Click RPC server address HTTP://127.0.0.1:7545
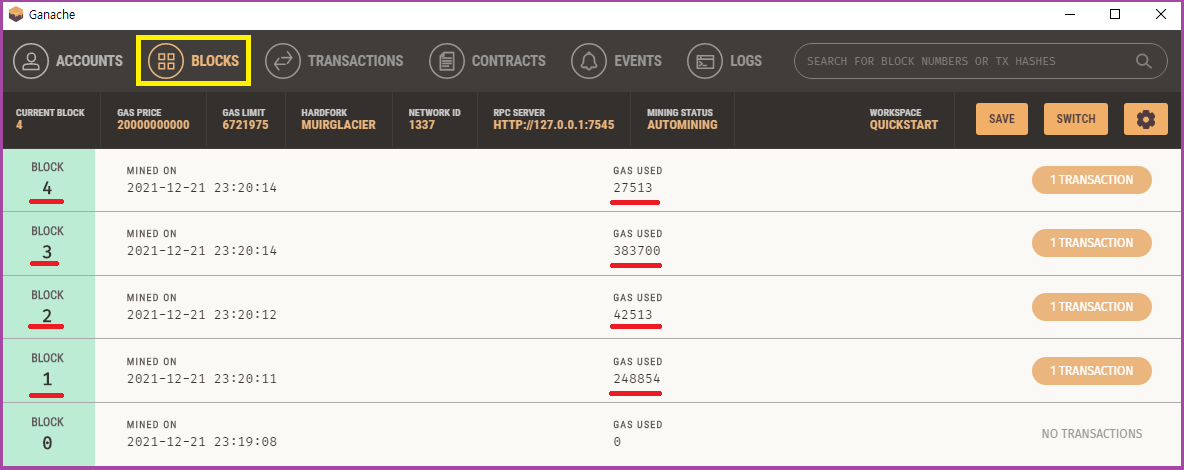This screenshot has width=1184, height=470. pyautogui.click(x=553, y=125)
